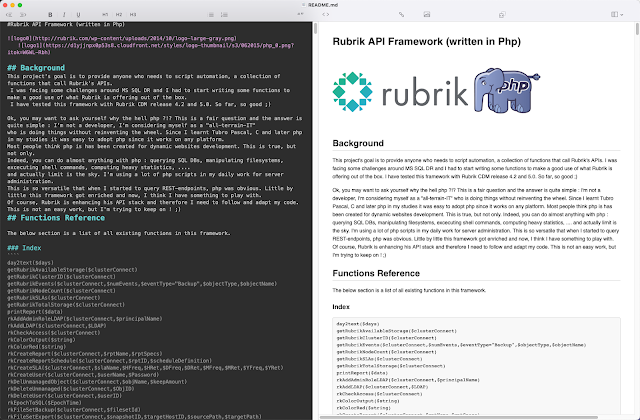640x420 pixels.
Task: Apply Heading 2 with H2 button
Action: point(119,15)
